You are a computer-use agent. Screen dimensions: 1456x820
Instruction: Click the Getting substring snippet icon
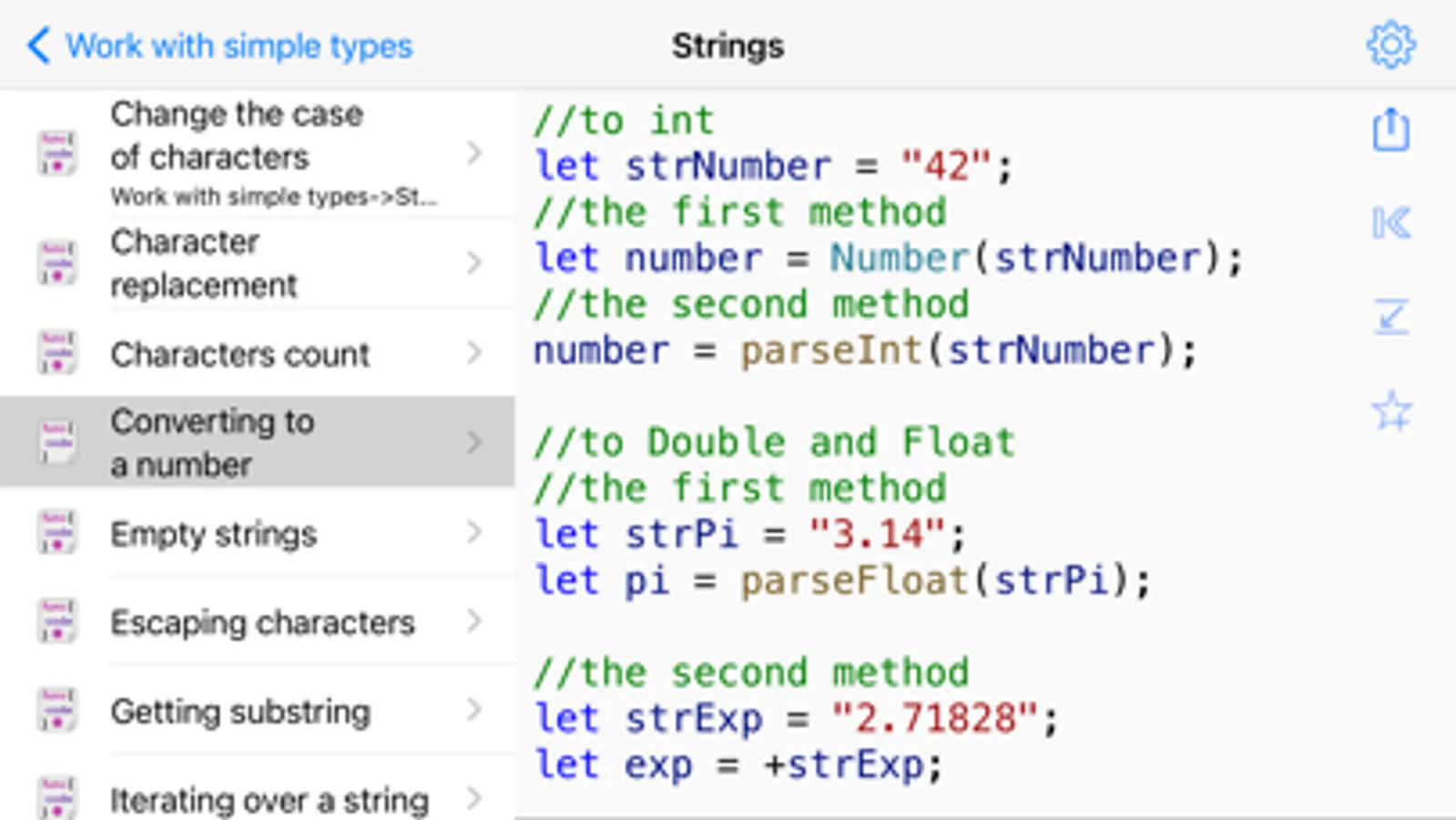pyautogui.click(x=56, y=711)
